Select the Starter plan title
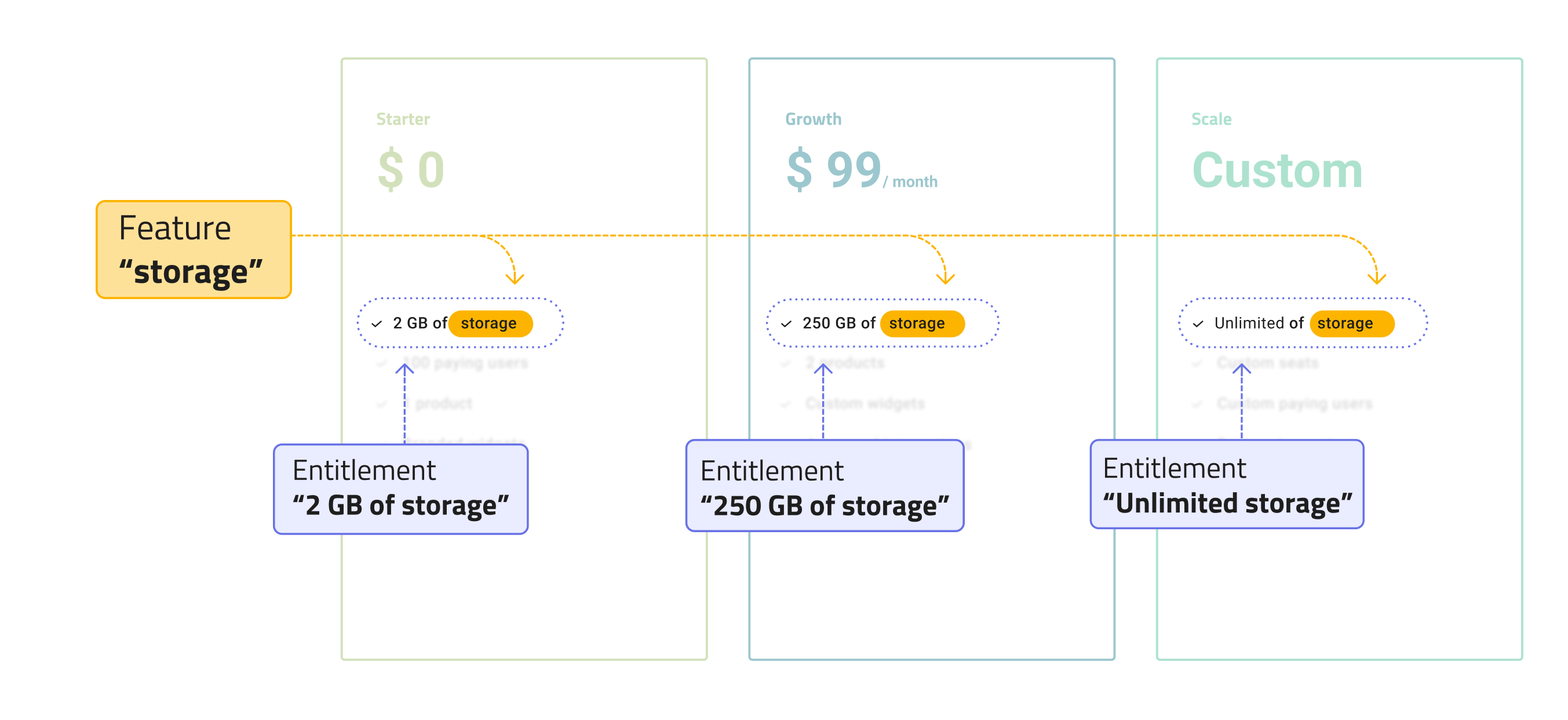 click(403, 119)
